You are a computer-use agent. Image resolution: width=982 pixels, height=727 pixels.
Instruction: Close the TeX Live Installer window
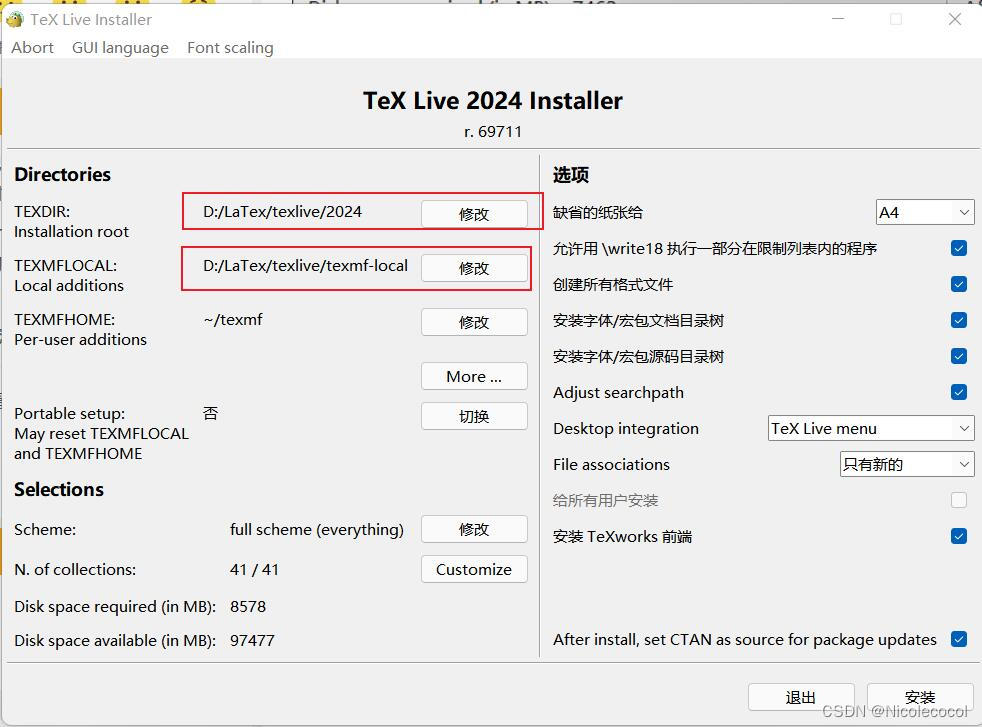pyautogui.click(x=954, y=19)
